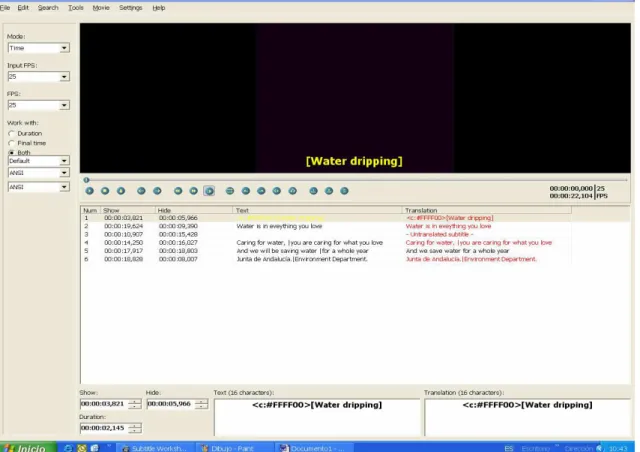Switch to Dibujo - Paint taskbar button
This screenshot has width=640, height=452.
(x=233, y=448)
